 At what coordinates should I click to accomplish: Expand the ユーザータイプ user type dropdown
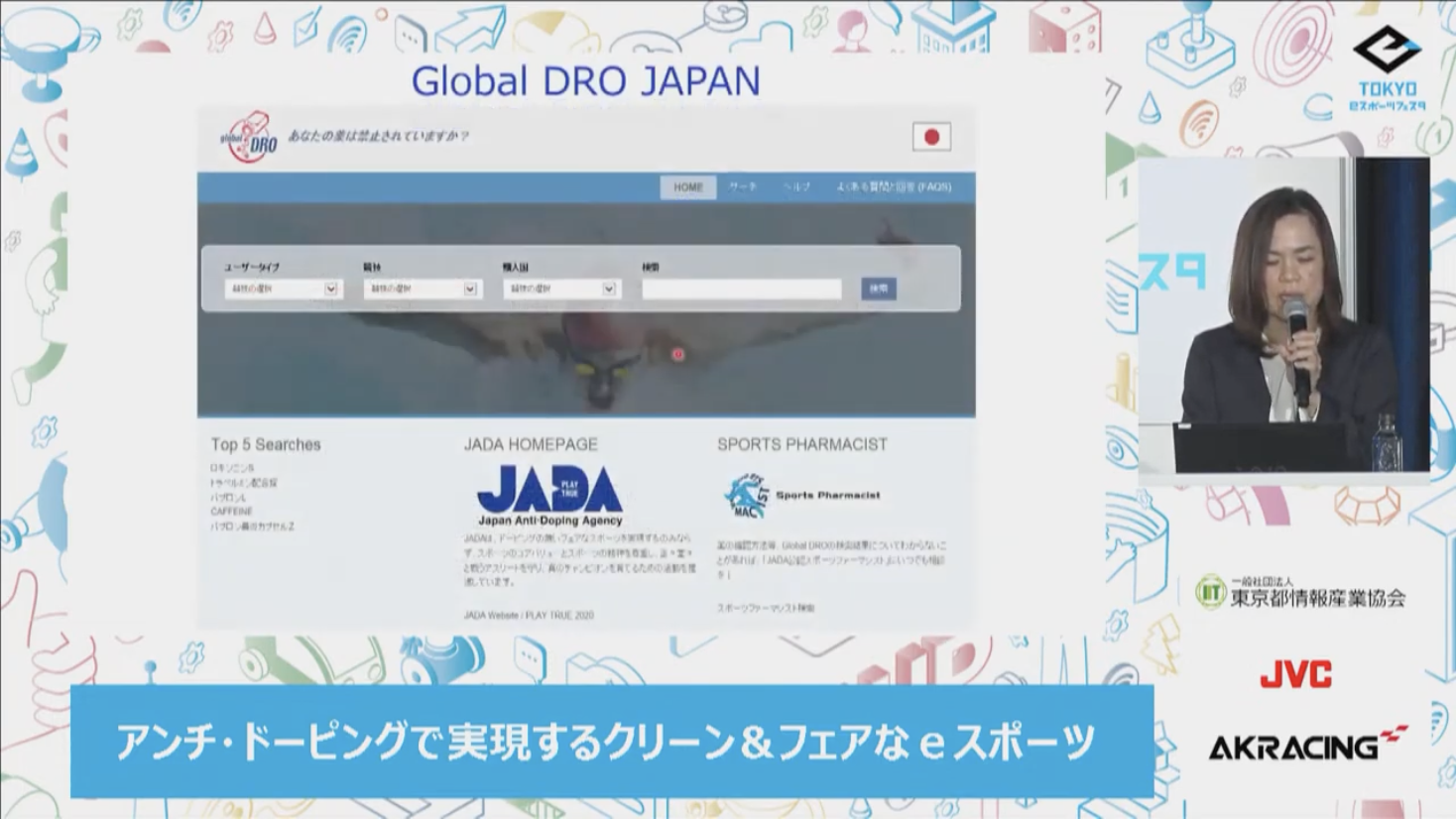click(x=283, y=289)
